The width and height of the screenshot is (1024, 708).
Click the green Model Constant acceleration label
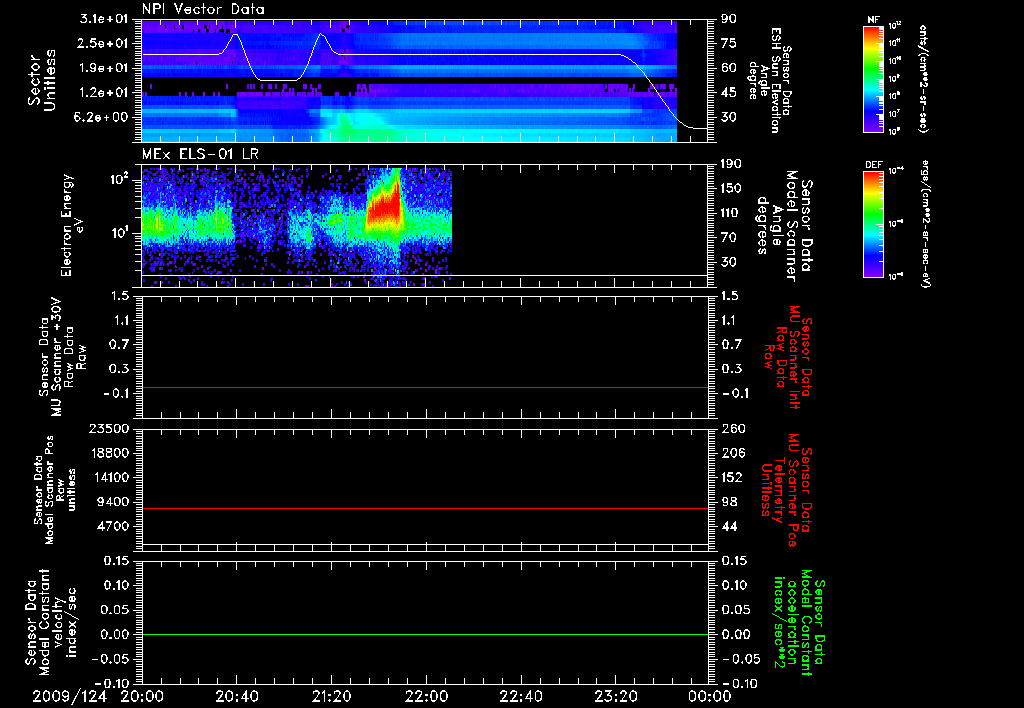[x=799, y=623]
